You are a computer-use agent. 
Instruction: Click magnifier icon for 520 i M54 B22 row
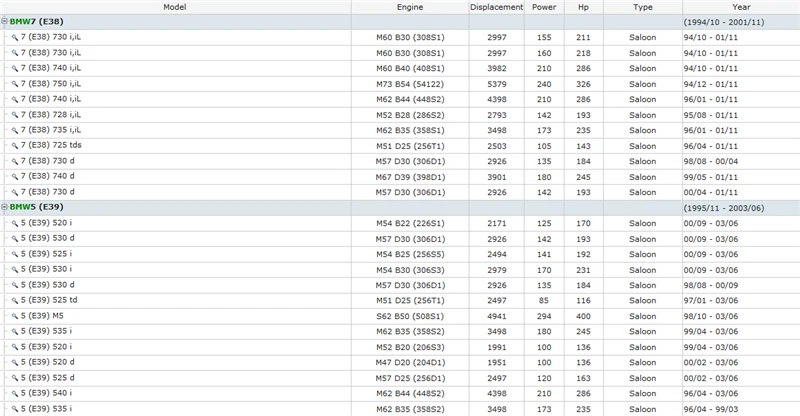pyautogui.click(x=15, y=224)
